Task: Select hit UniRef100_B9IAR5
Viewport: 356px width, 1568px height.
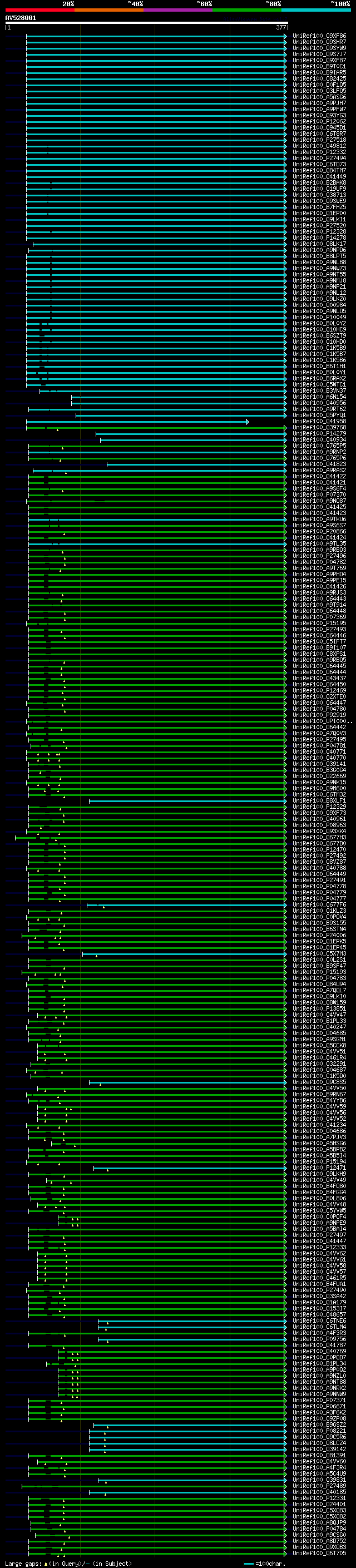Action: tap(319, 72)
